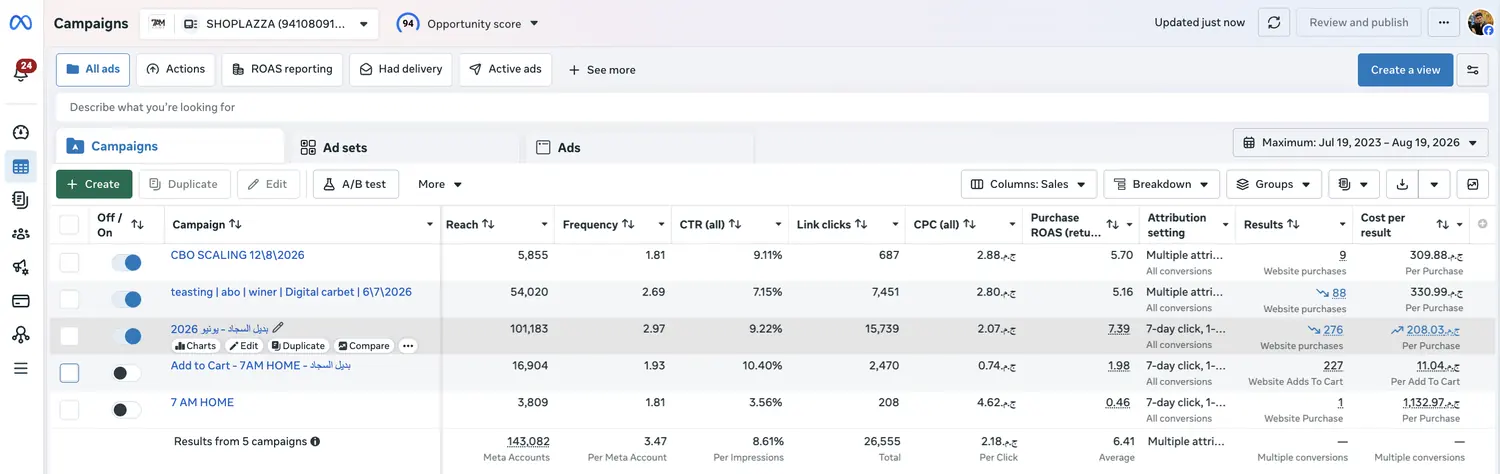
Task: Open Account overview gauge icon in sidebar
Action: coord(20,133)
